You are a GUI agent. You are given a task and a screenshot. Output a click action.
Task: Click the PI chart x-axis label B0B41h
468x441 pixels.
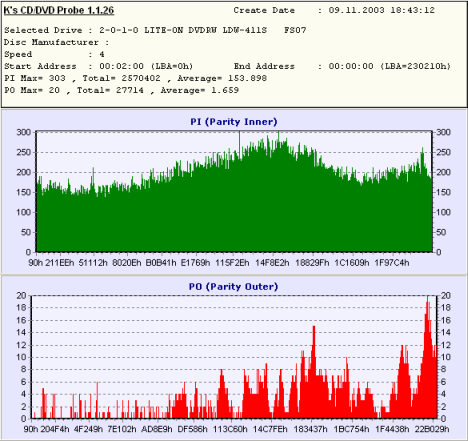pos(161,263)
